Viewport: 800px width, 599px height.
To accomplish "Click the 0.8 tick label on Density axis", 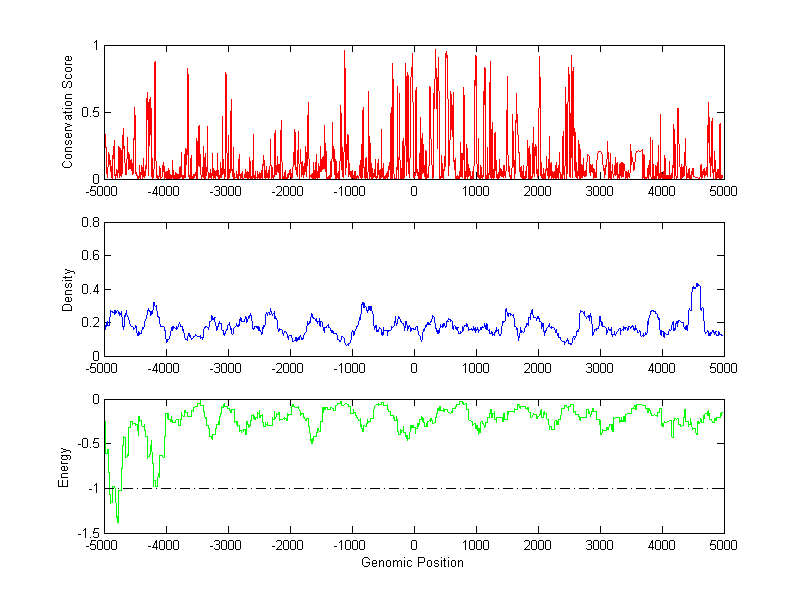I will tap(90, 223).
